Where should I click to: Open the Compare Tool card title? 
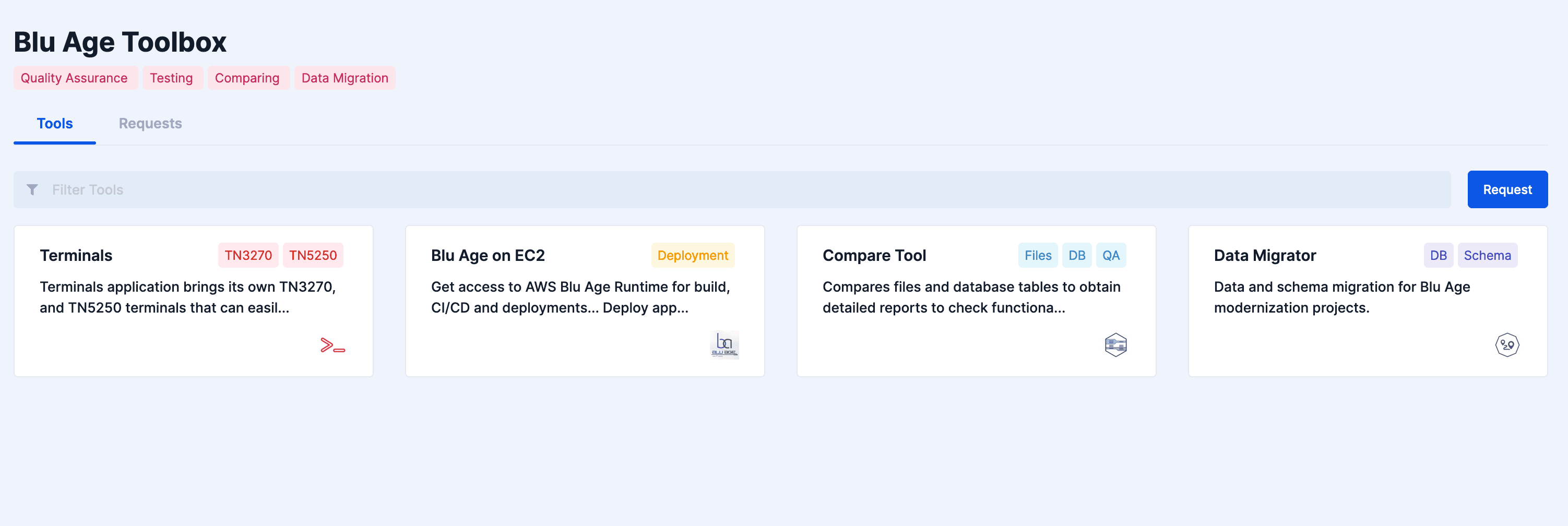click(x=874, y=256)
